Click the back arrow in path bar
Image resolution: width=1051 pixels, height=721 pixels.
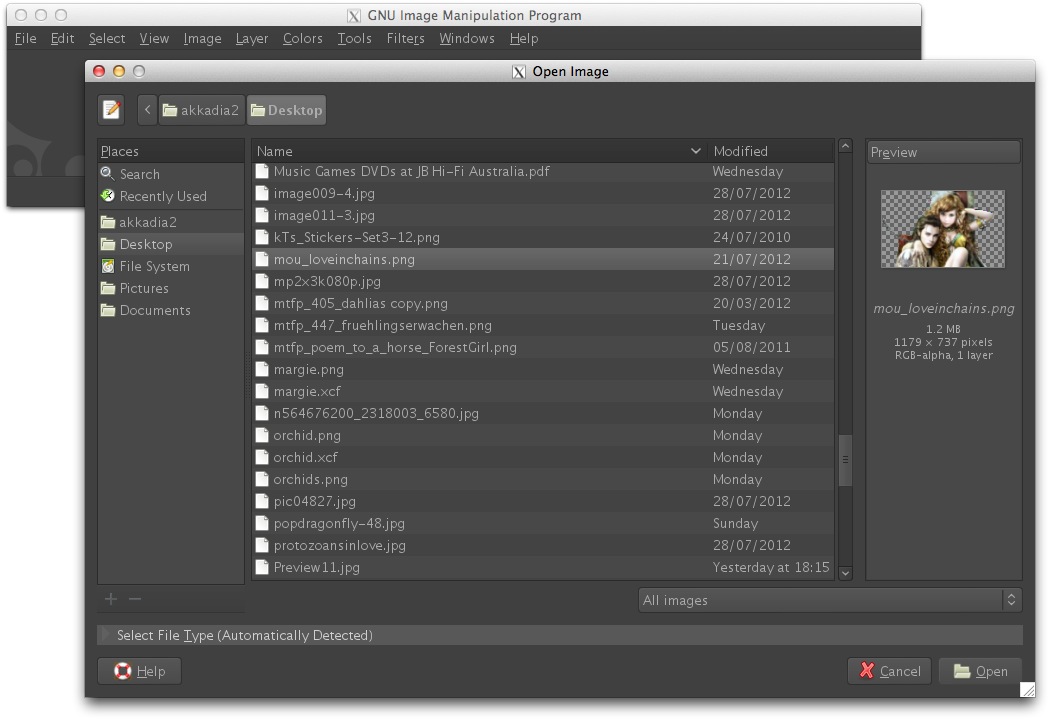[x=147, y=109]
